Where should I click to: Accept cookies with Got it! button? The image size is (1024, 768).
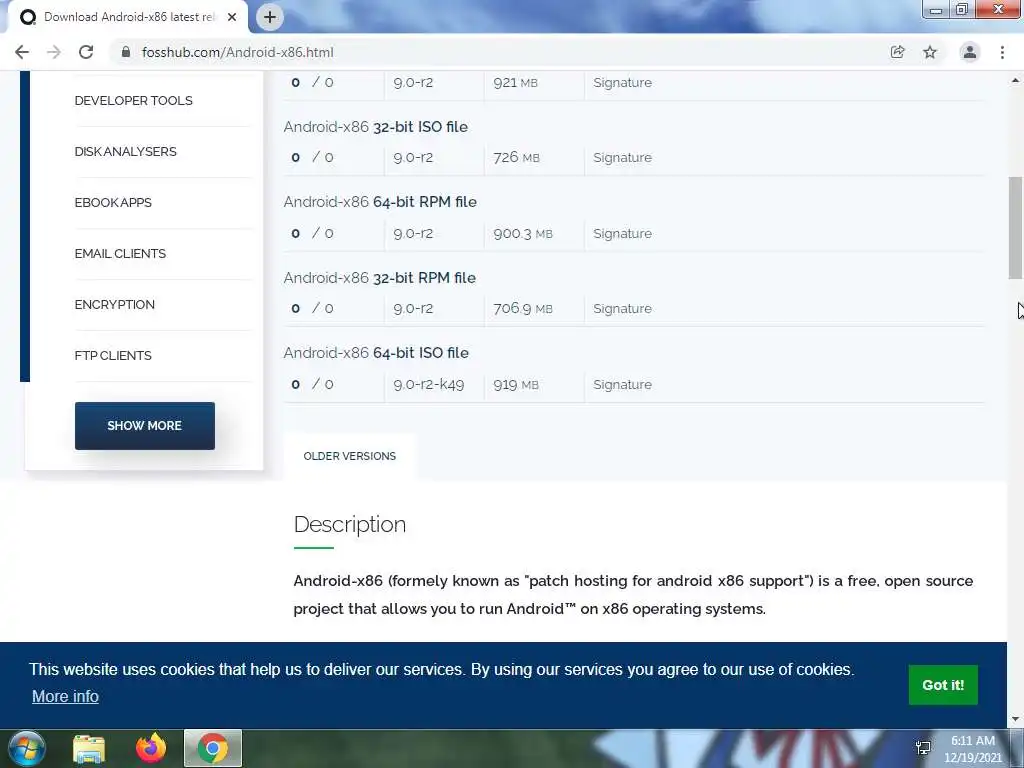coord(943,685)
